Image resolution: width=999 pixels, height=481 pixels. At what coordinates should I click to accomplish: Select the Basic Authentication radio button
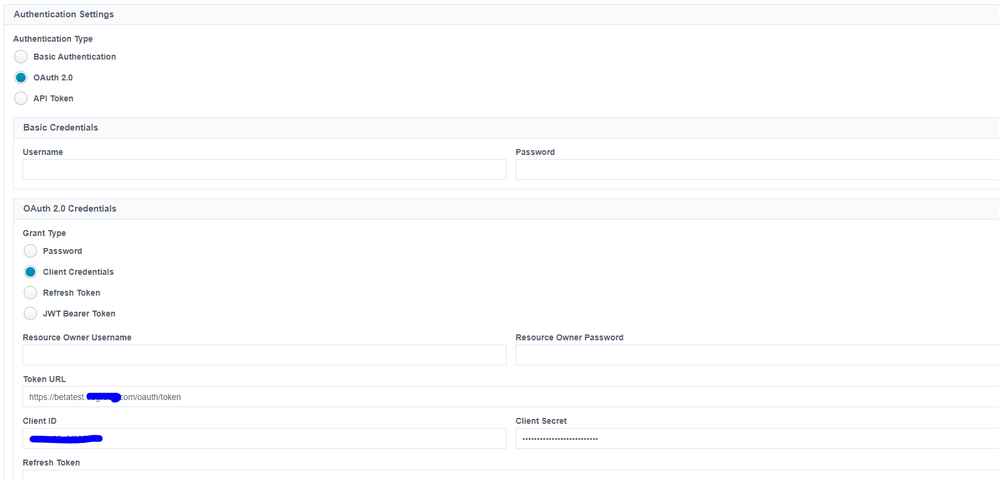21,57
